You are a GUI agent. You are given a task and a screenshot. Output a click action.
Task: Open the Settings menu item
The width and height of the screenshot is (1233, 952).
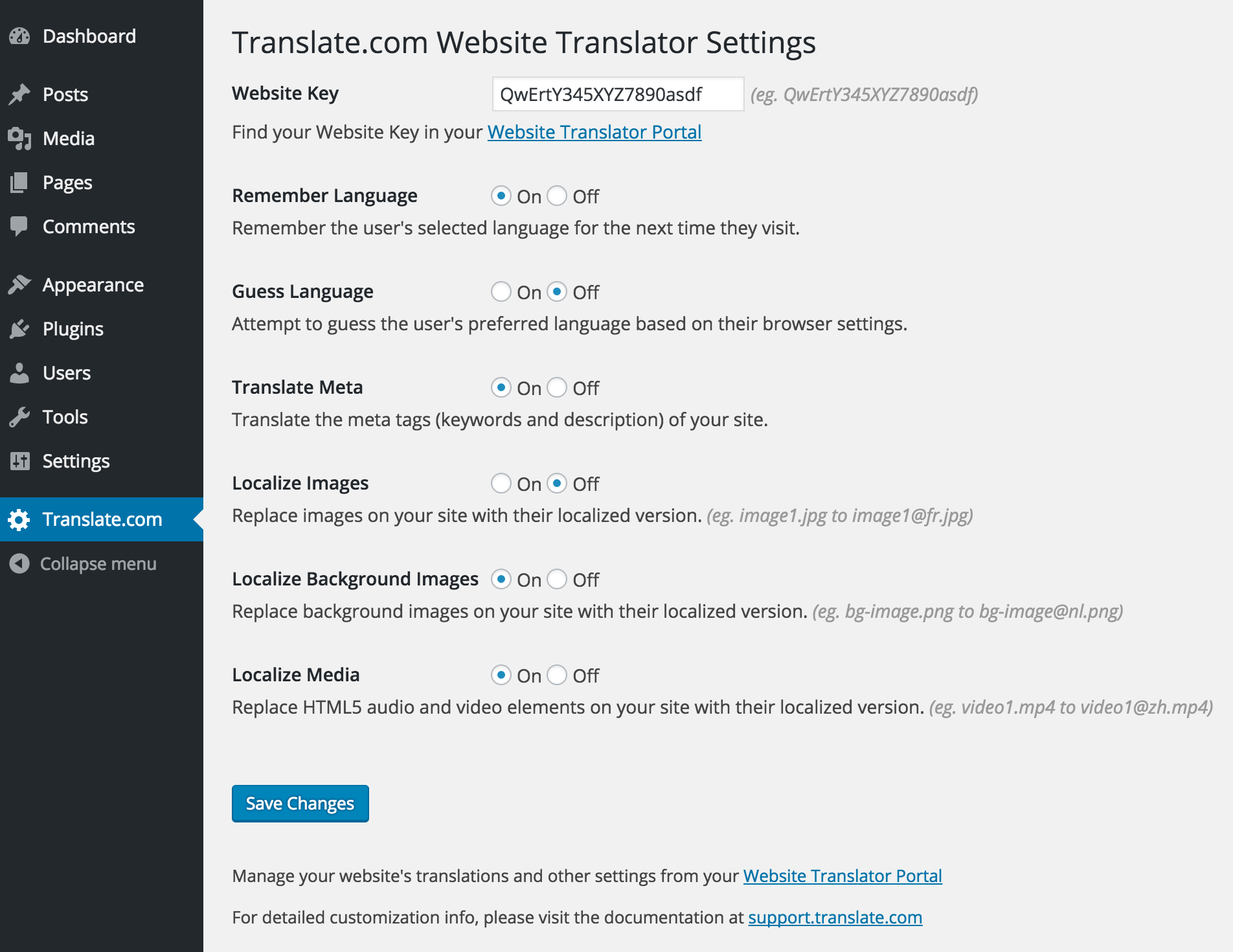click(x=76, y=461)
